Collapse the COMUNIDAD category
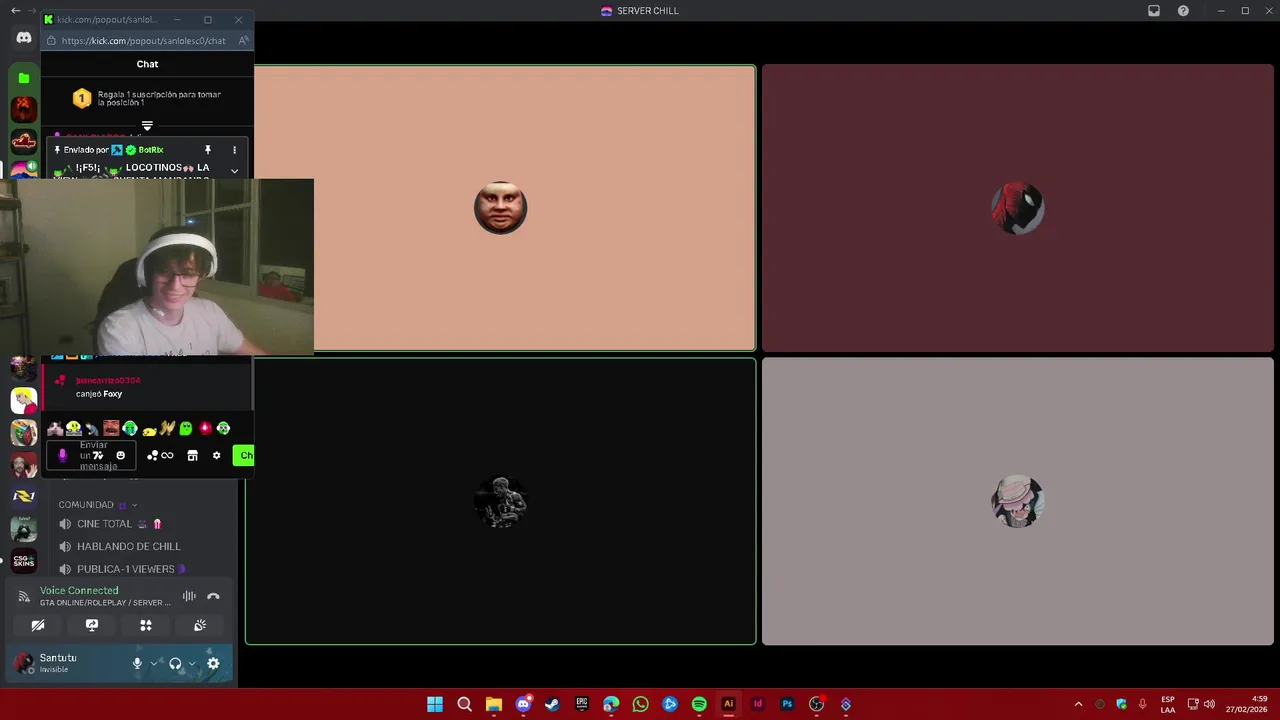The height and width of the screenshot is (720, 1280). [x=97, y=505]
